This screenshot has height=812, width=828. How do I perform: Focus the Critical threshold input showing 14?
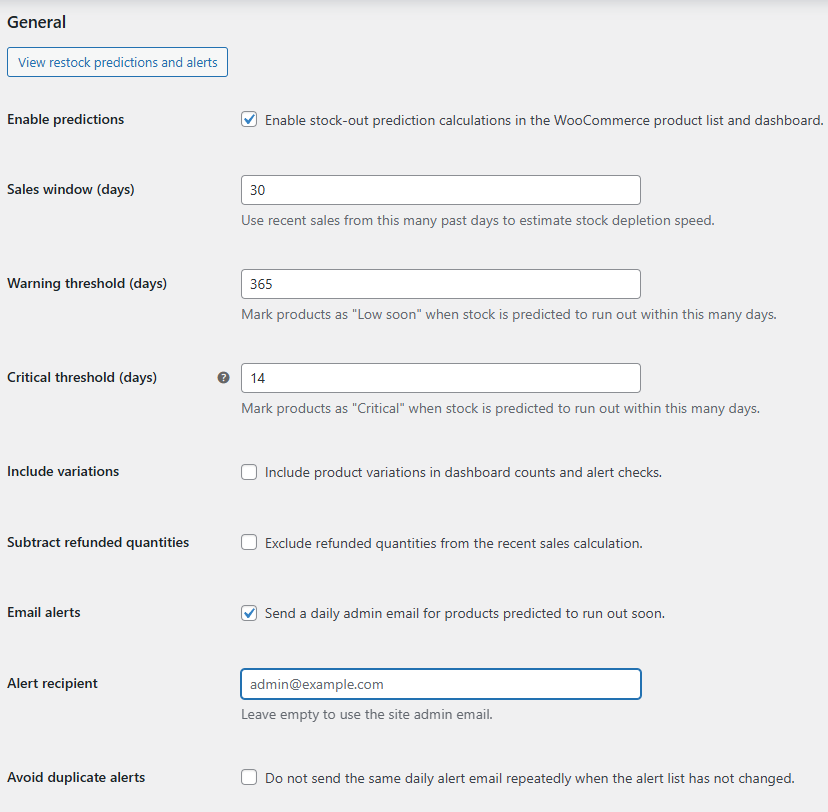[x=440, y=378]
